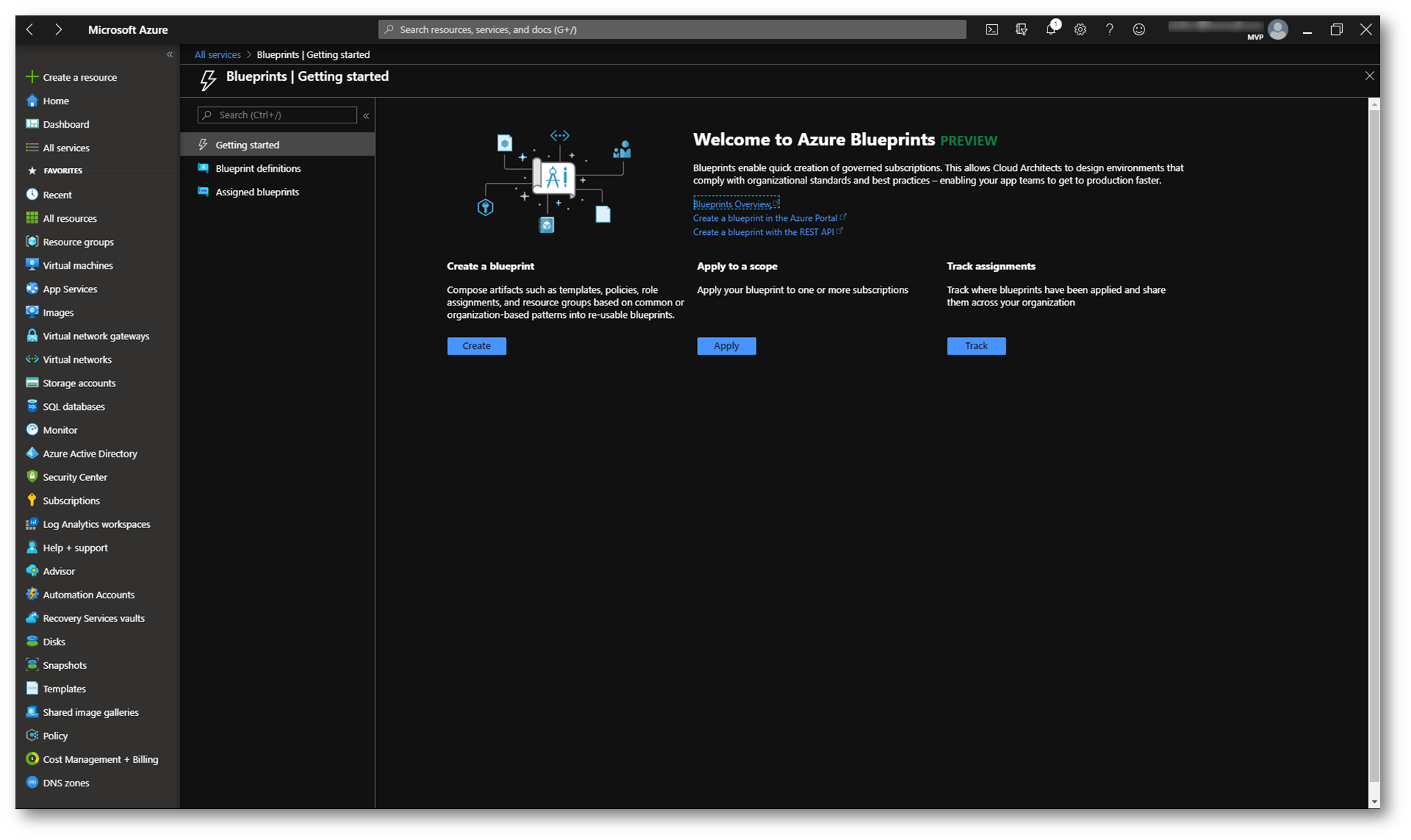Image resolution: width=1411 pixels, height=840 pixels.
Task: Focus the Blueprints menu search field
Action: (278, 115)
